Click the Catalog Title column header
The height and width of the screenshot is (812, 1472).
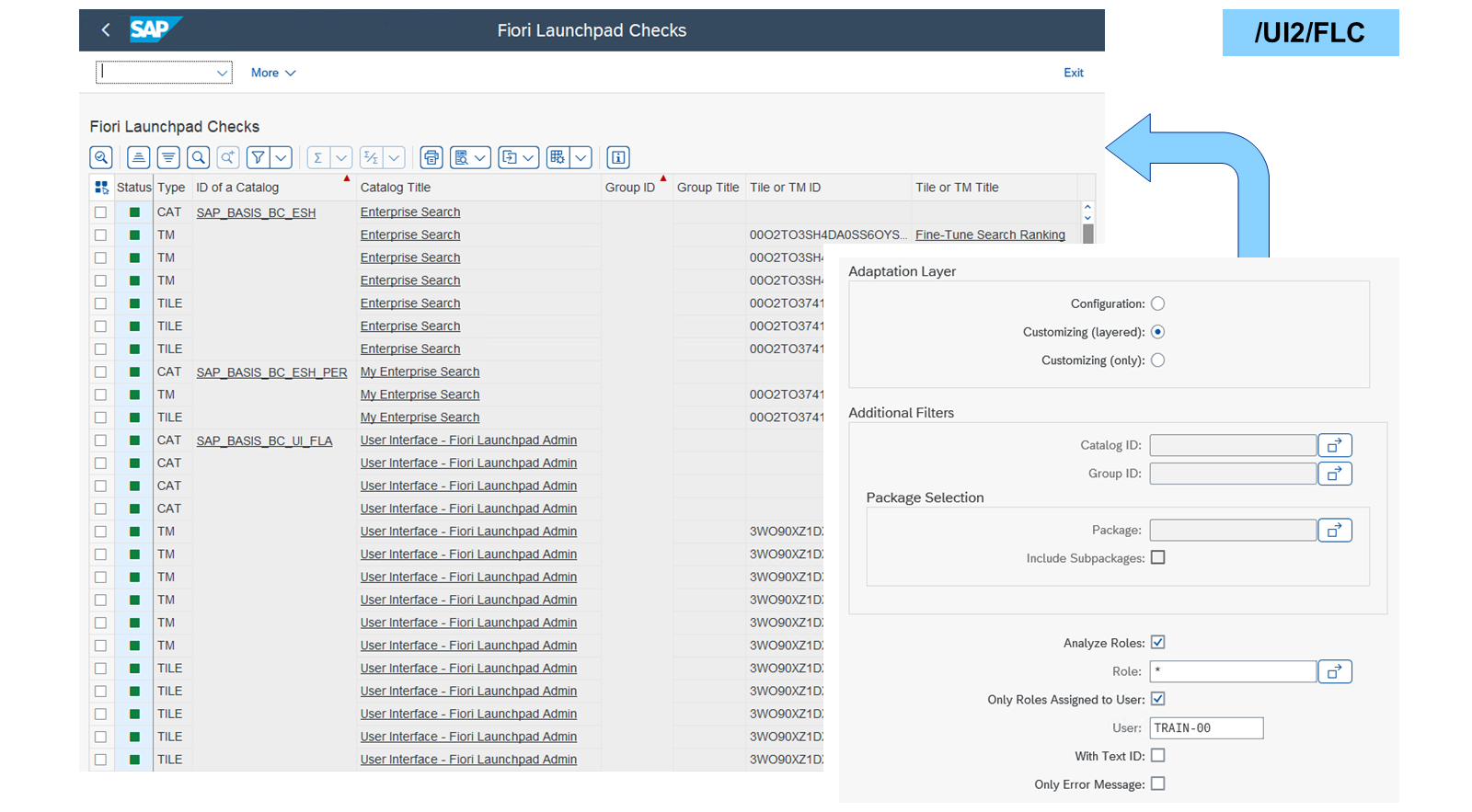pyautogui.click(x=478, y=188)
